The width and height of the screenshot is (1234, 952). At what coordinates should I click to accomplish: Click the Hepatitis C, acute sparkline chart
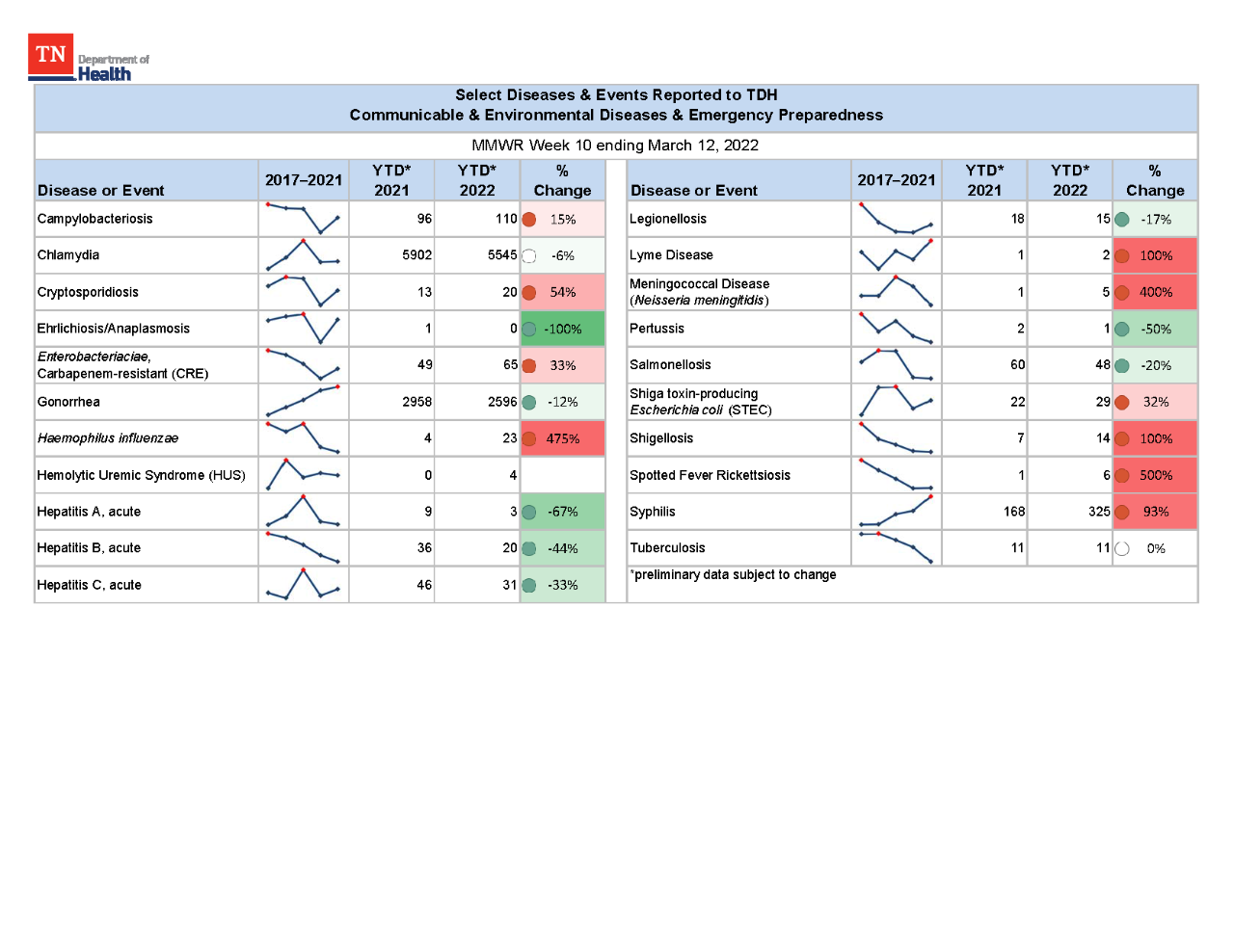[303, 584]
